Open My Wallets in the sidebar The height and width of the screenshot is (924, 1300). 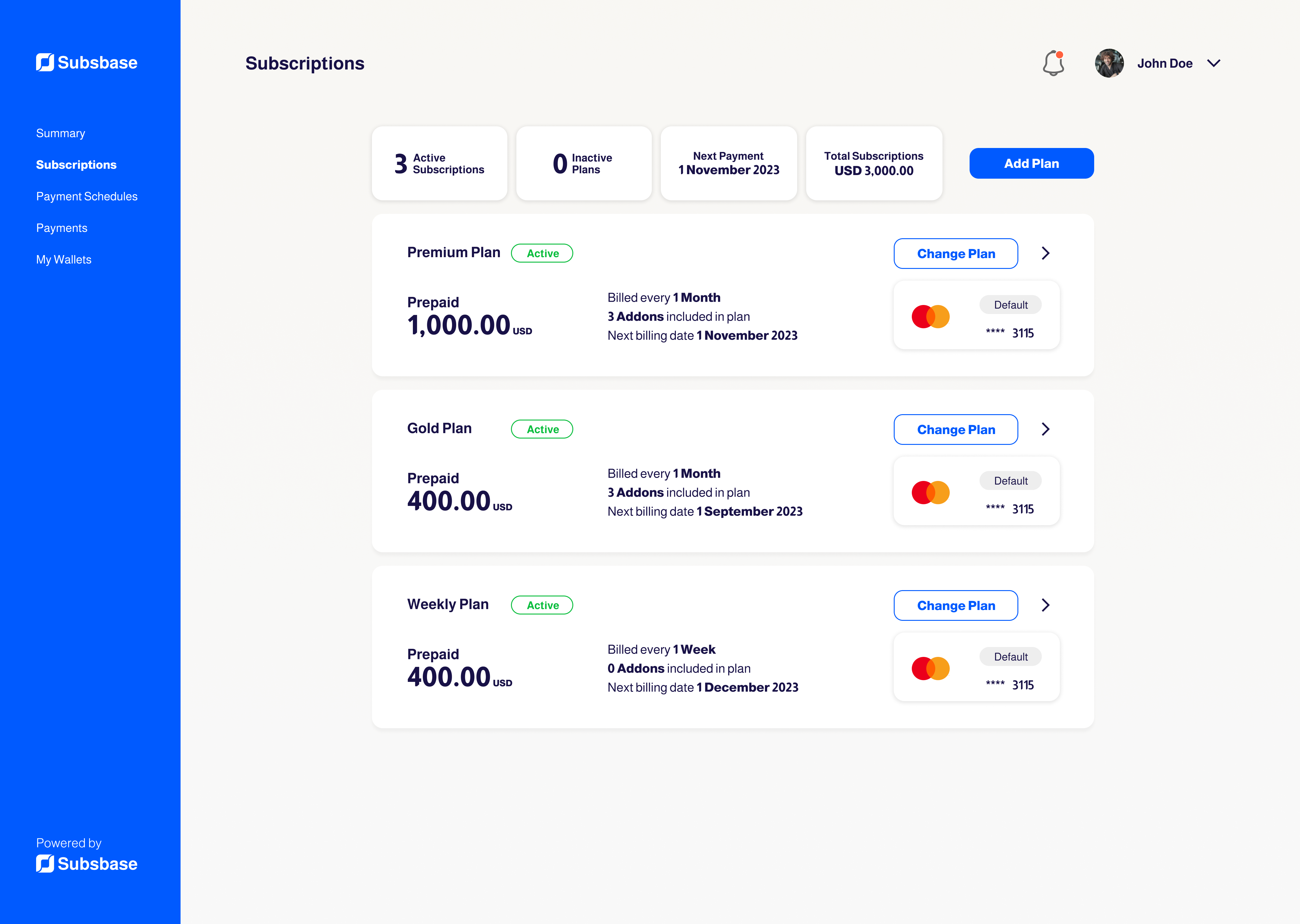64,260
